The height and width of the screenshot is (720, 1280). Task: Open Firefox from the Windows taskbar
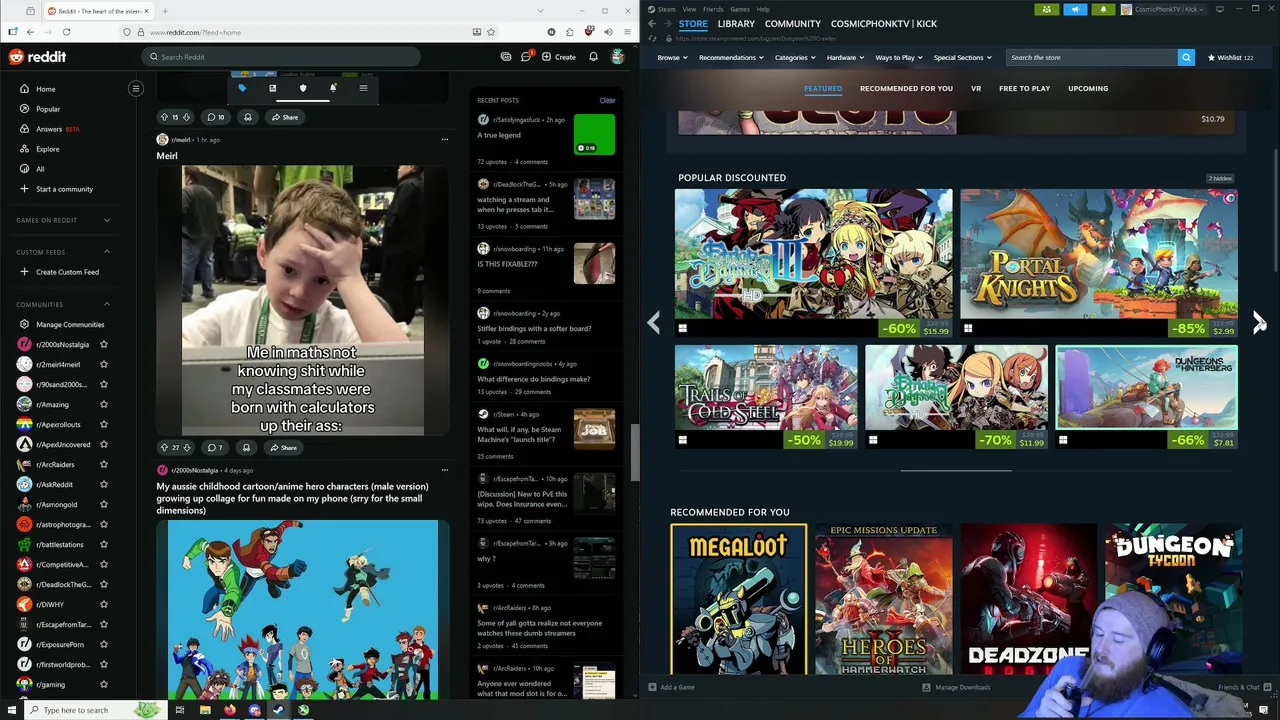[229, 710]
